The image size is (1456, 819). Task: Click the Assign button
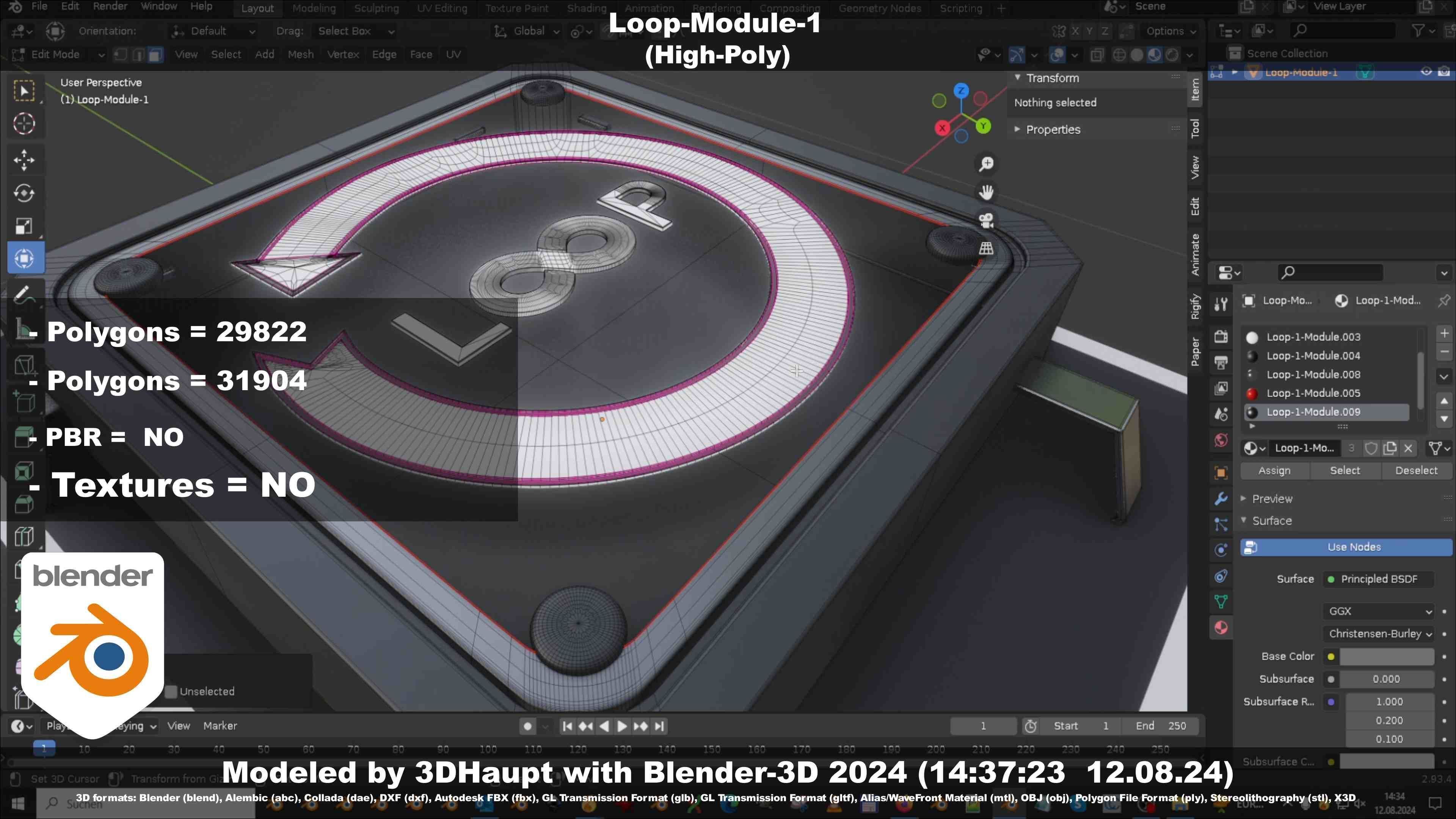pos(1274,470)
